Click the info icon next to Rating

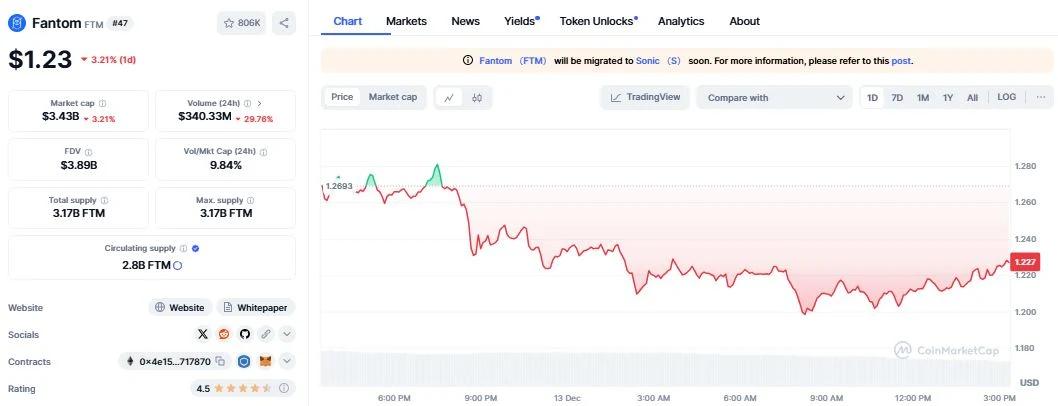[283, 388]
